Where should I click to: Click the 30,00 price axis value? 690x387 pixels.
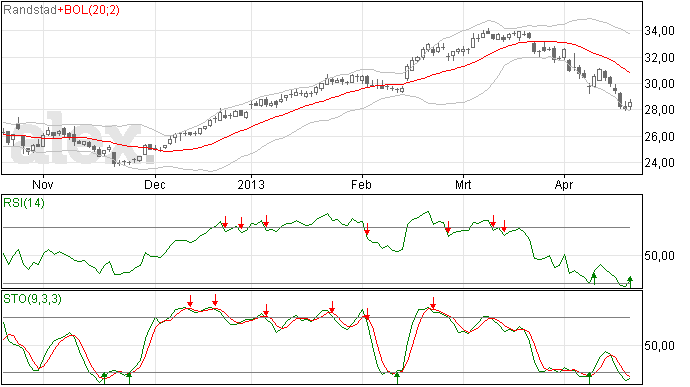tap(659, 84)
